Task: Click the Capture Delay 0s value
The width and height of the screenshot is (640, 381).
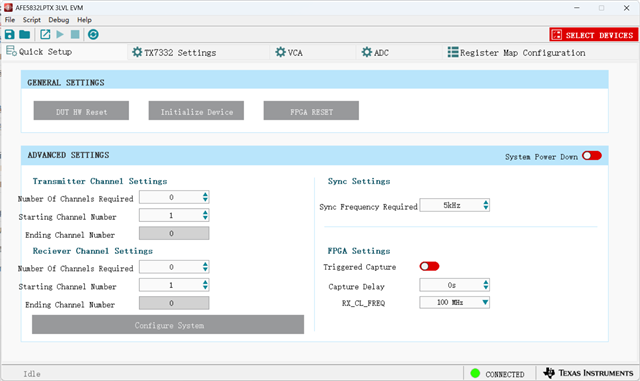Action: point(451,285)
